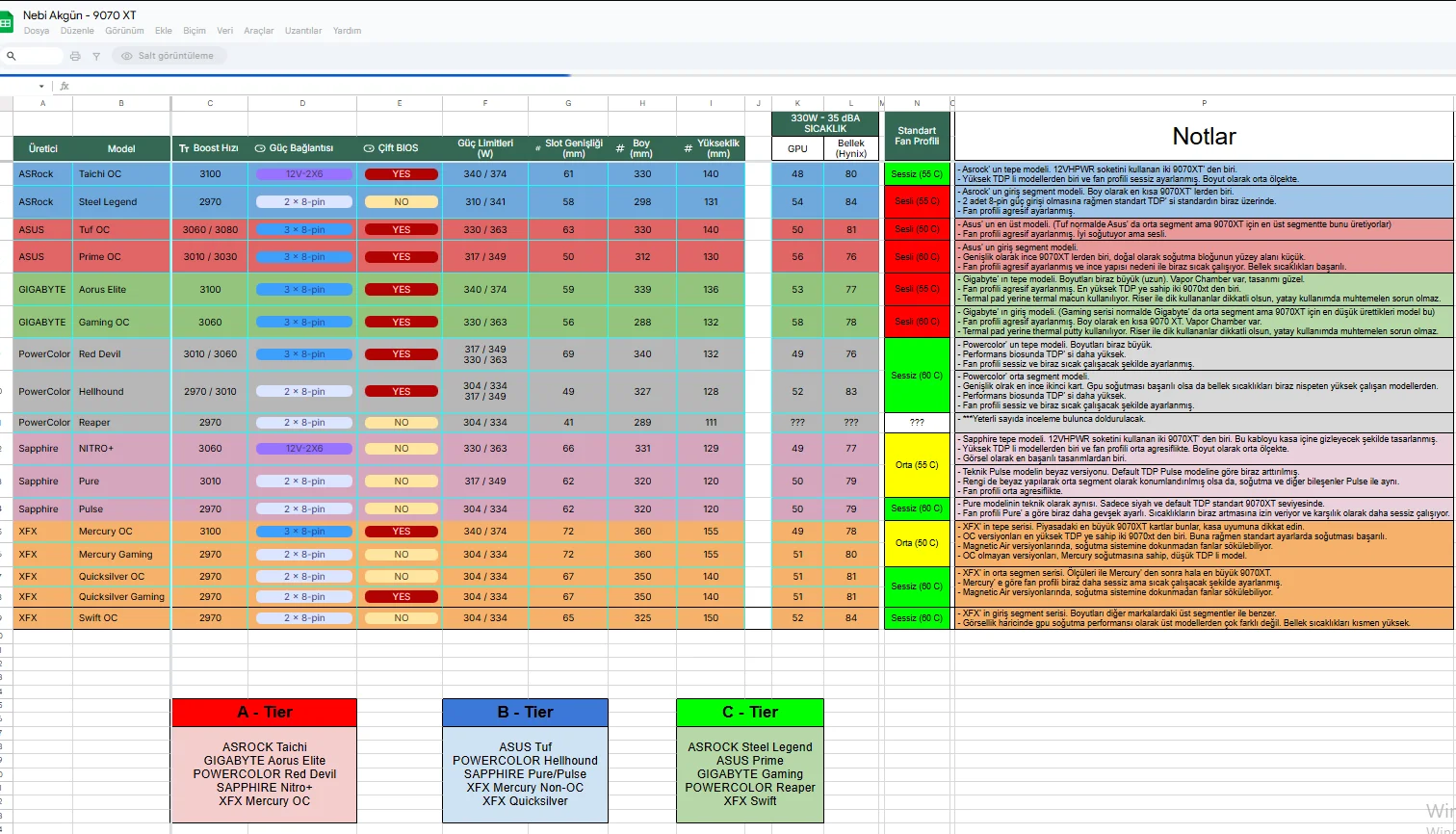Image resolution: width=1456 pixels, height=834 pixels.
Task: Select the Model header cell
Action: (x=121, y=148)
